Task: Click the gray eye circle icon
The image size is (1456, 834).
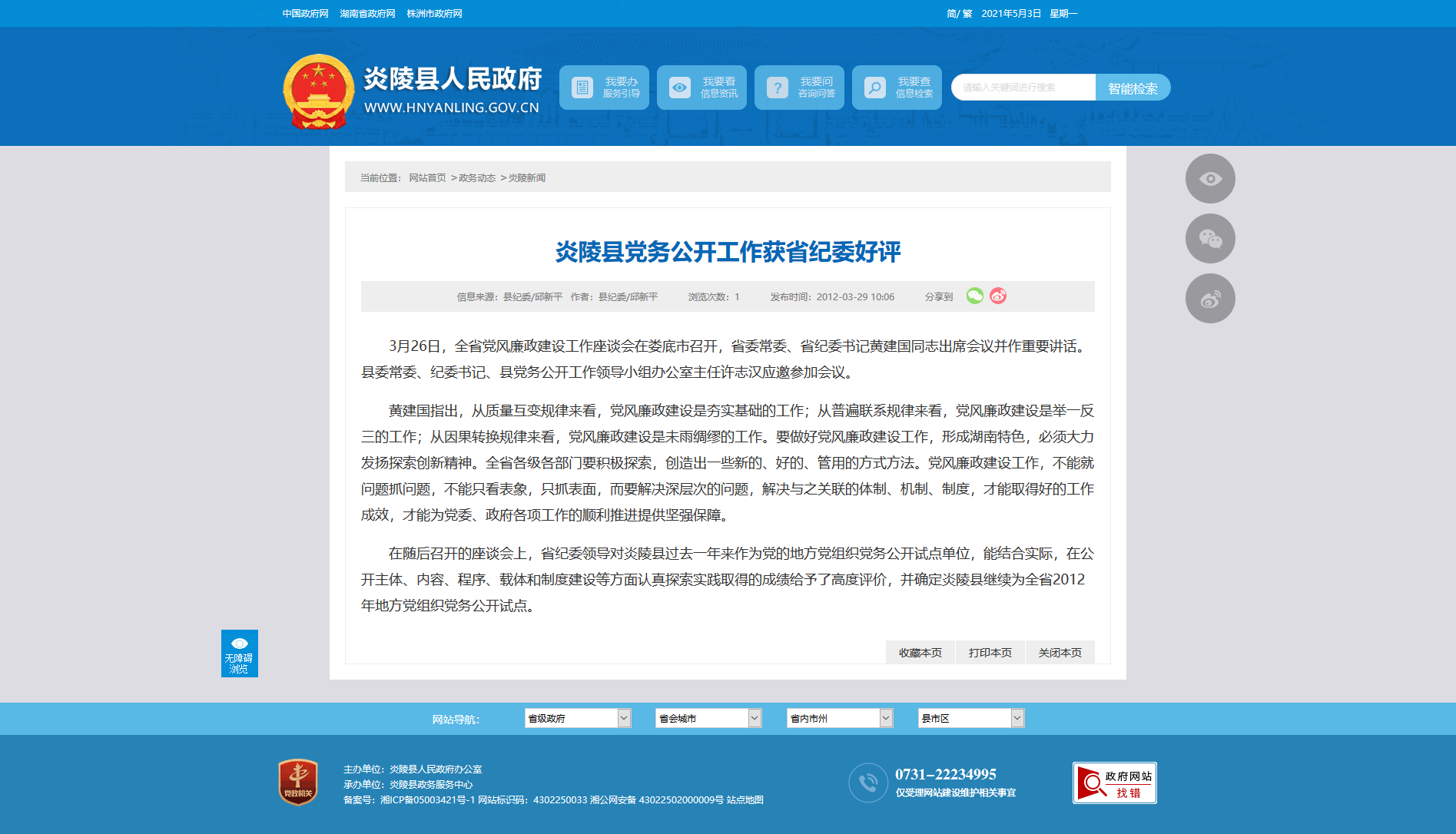Action: point(1210,179)
